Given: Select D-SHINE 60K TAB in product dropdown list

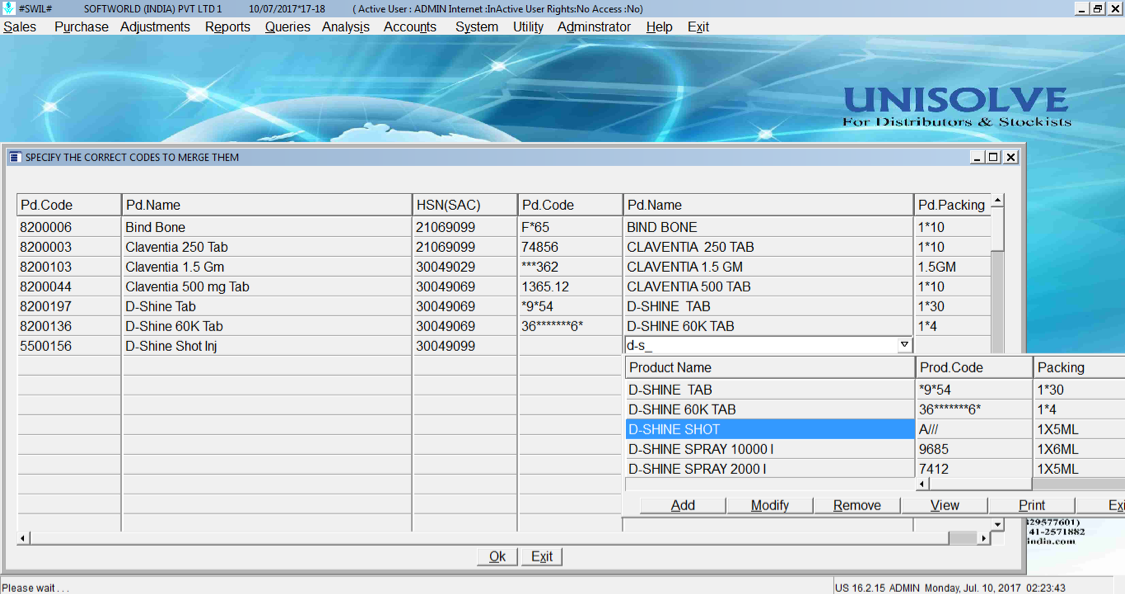Looking at the screenshot, I should point(770,409).
